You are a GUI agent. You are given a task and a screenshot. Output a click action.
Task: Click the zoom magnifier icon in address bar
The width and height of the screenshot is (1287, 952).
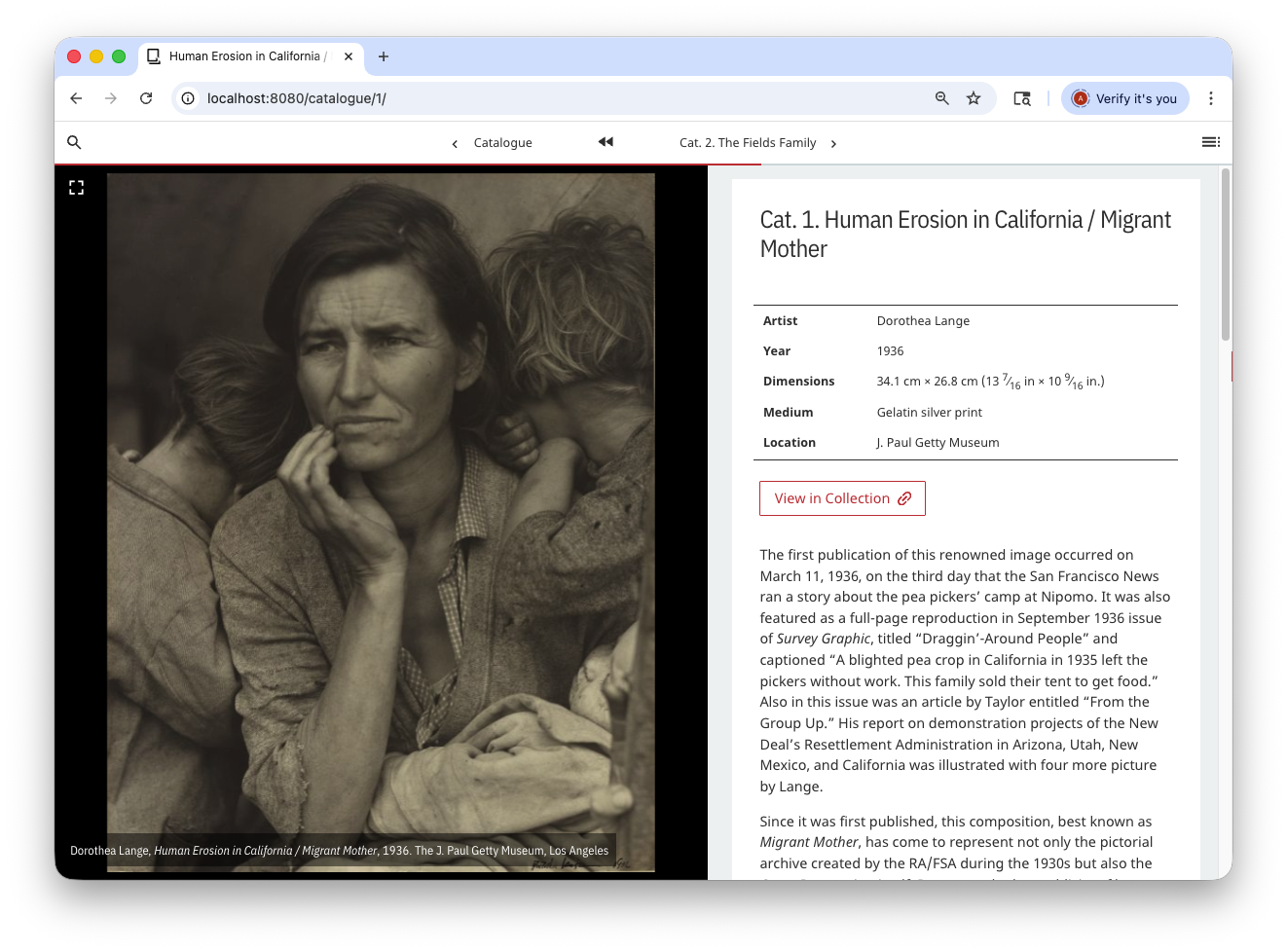(941, 98)
